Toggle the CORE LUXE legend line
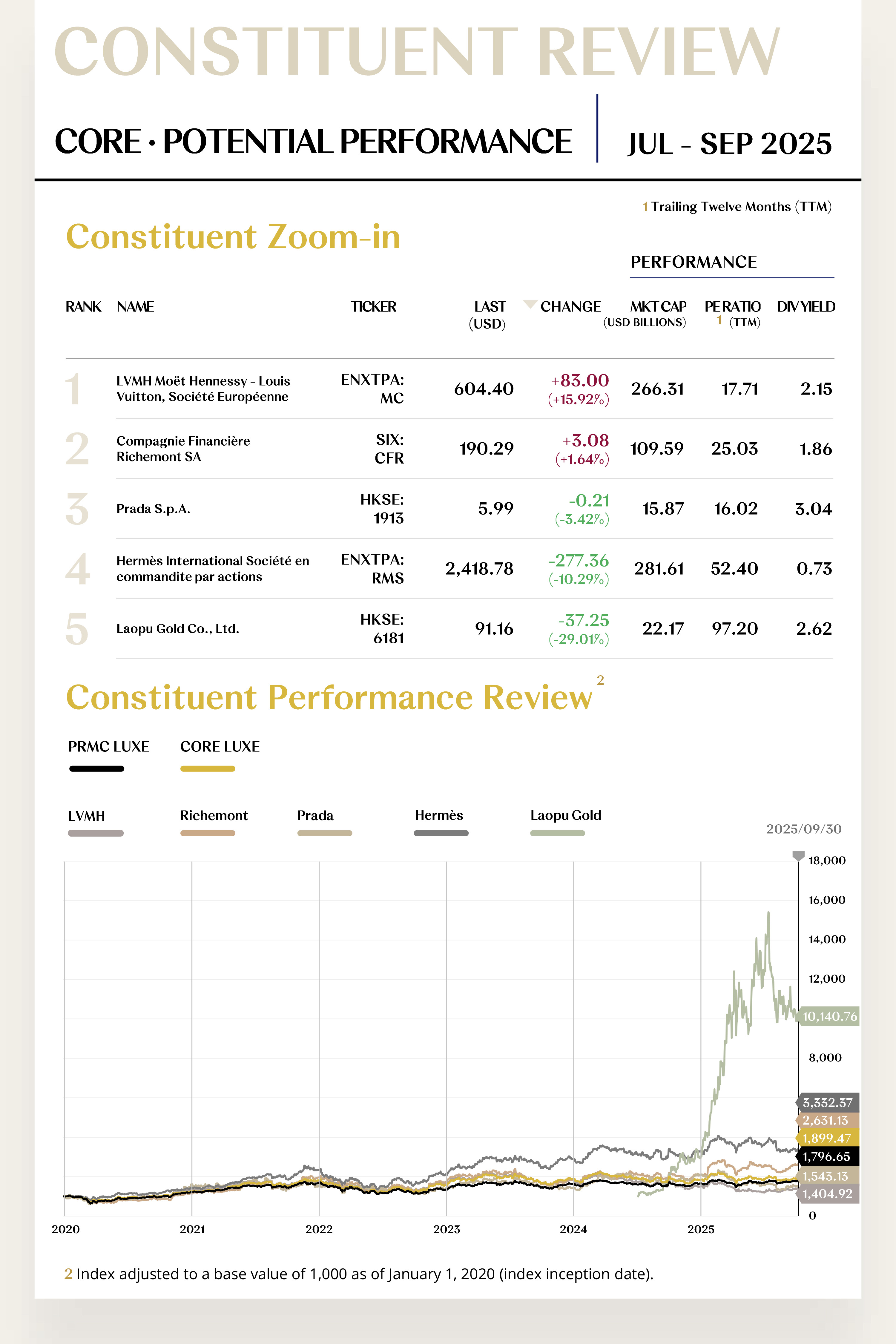The image size is (896, 1344). (x=208, y=768)
